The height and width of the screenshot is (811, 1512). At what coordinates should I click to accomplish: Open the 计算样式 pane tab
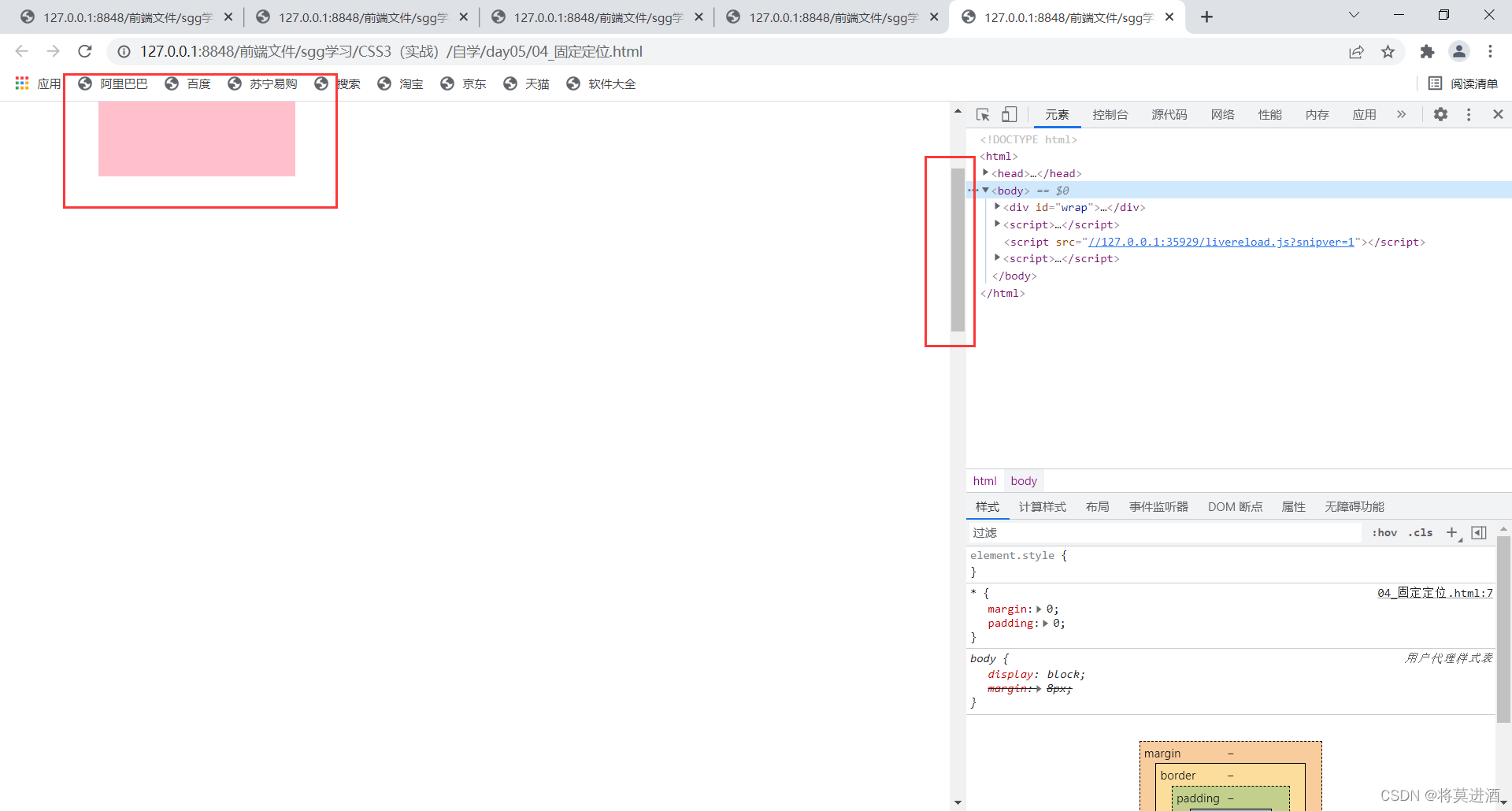click(x=1042, y=507)
